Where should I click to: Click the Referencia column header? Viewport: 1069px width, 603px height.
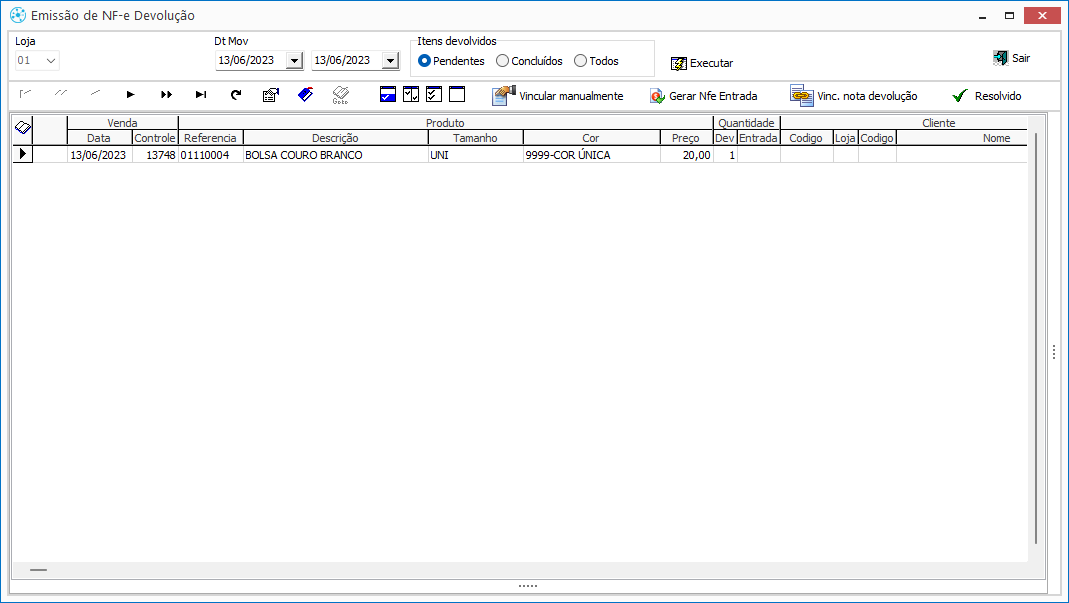(210, 138)
